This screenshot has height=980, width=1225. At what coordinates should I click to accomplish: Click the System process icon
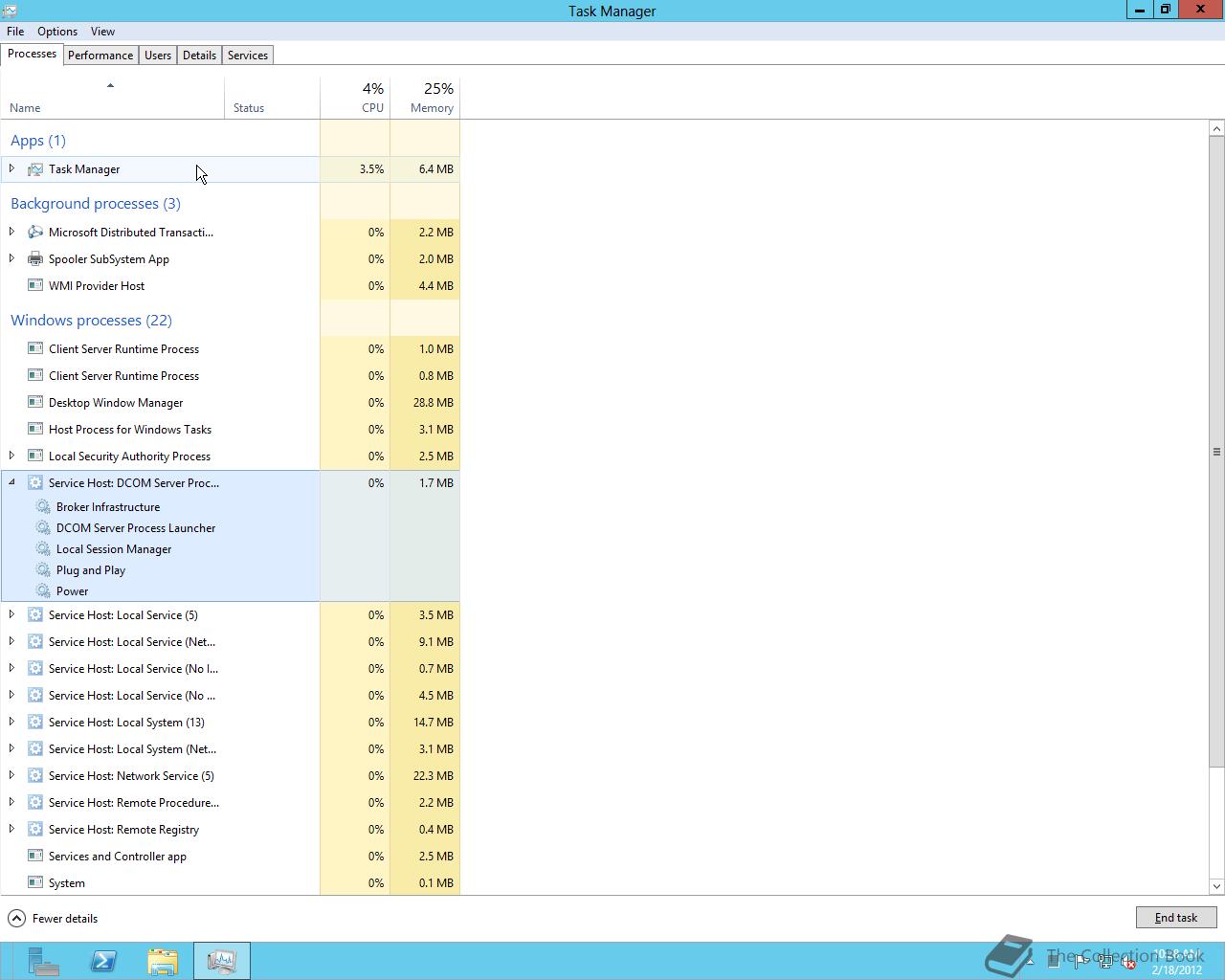35,883
